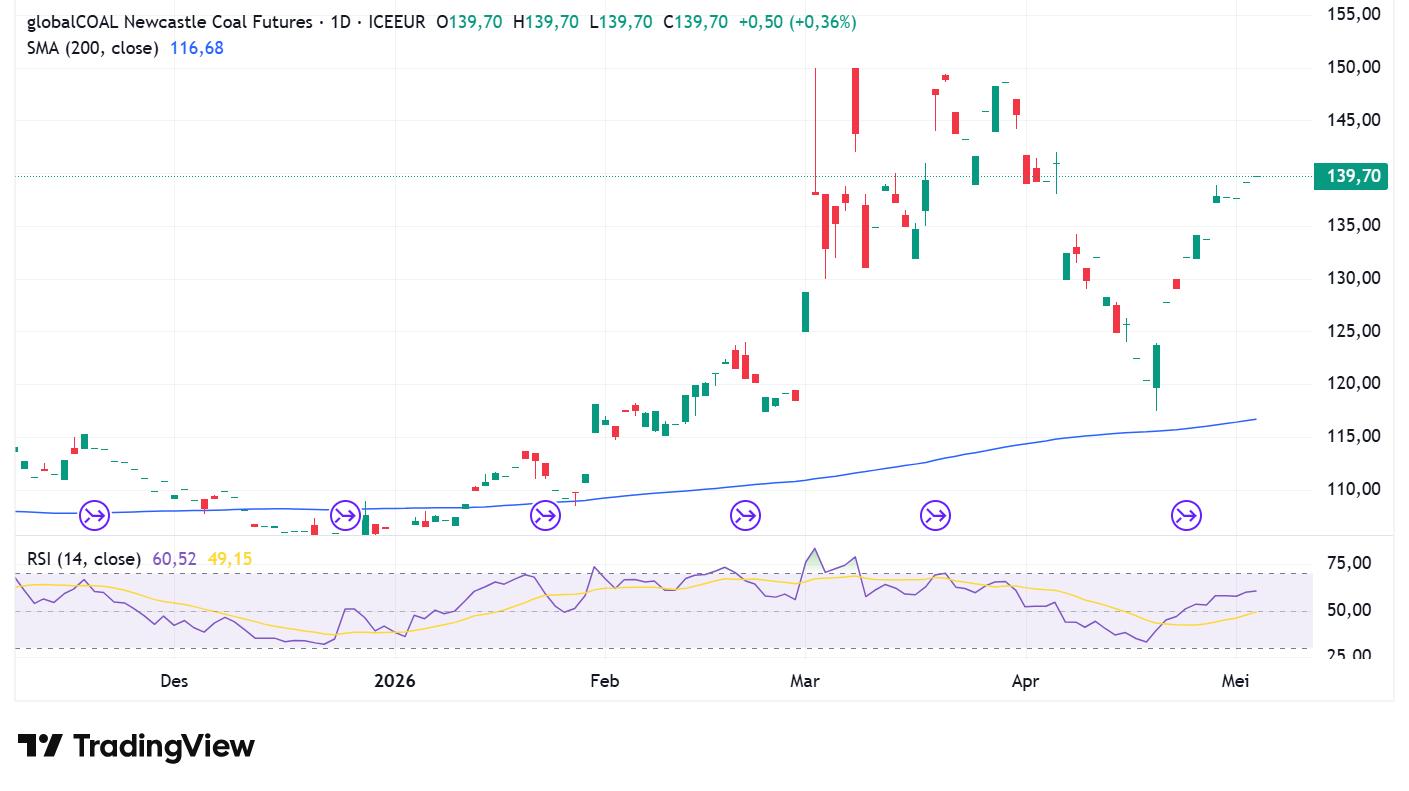Click the SMA value 116,68

tap(197, 48)
